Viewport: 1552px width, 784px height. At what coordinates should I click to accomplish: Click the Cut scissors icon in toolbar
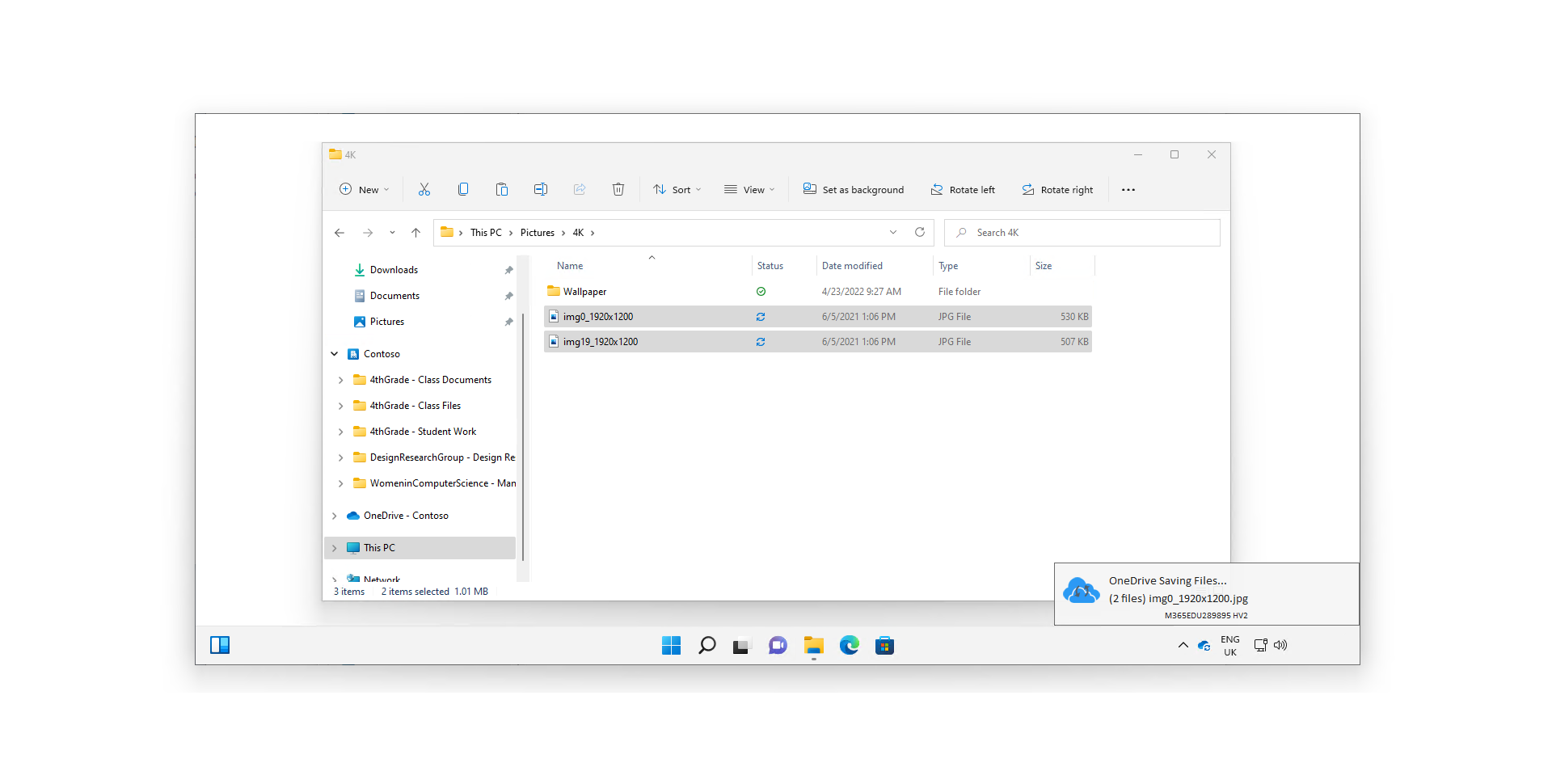(x=424, y=189)
